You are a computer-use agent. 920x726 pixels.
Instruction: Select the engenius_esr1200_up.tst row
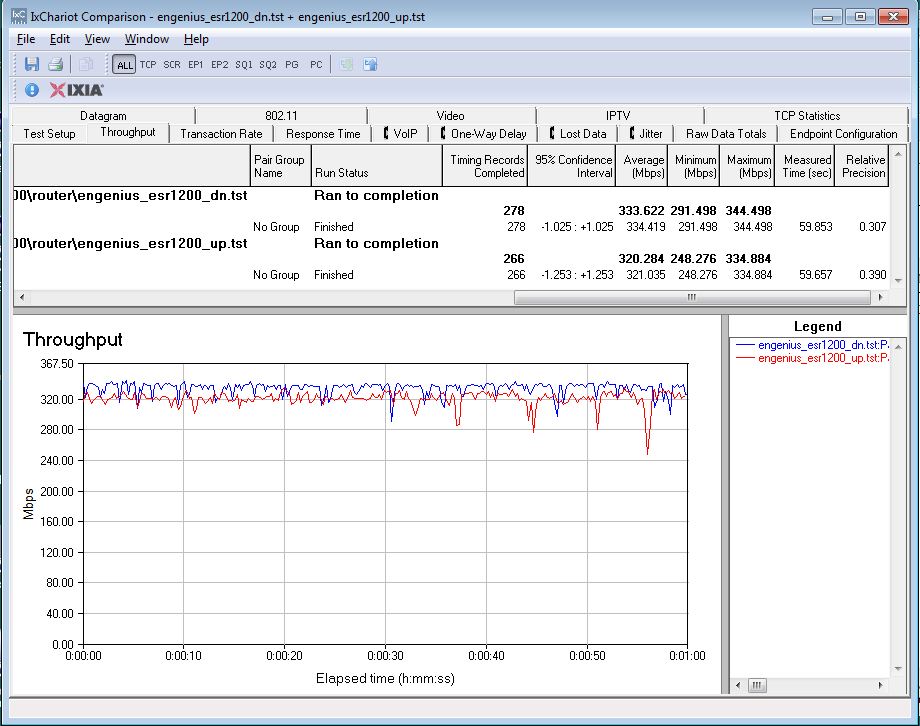tap(451, 244)
